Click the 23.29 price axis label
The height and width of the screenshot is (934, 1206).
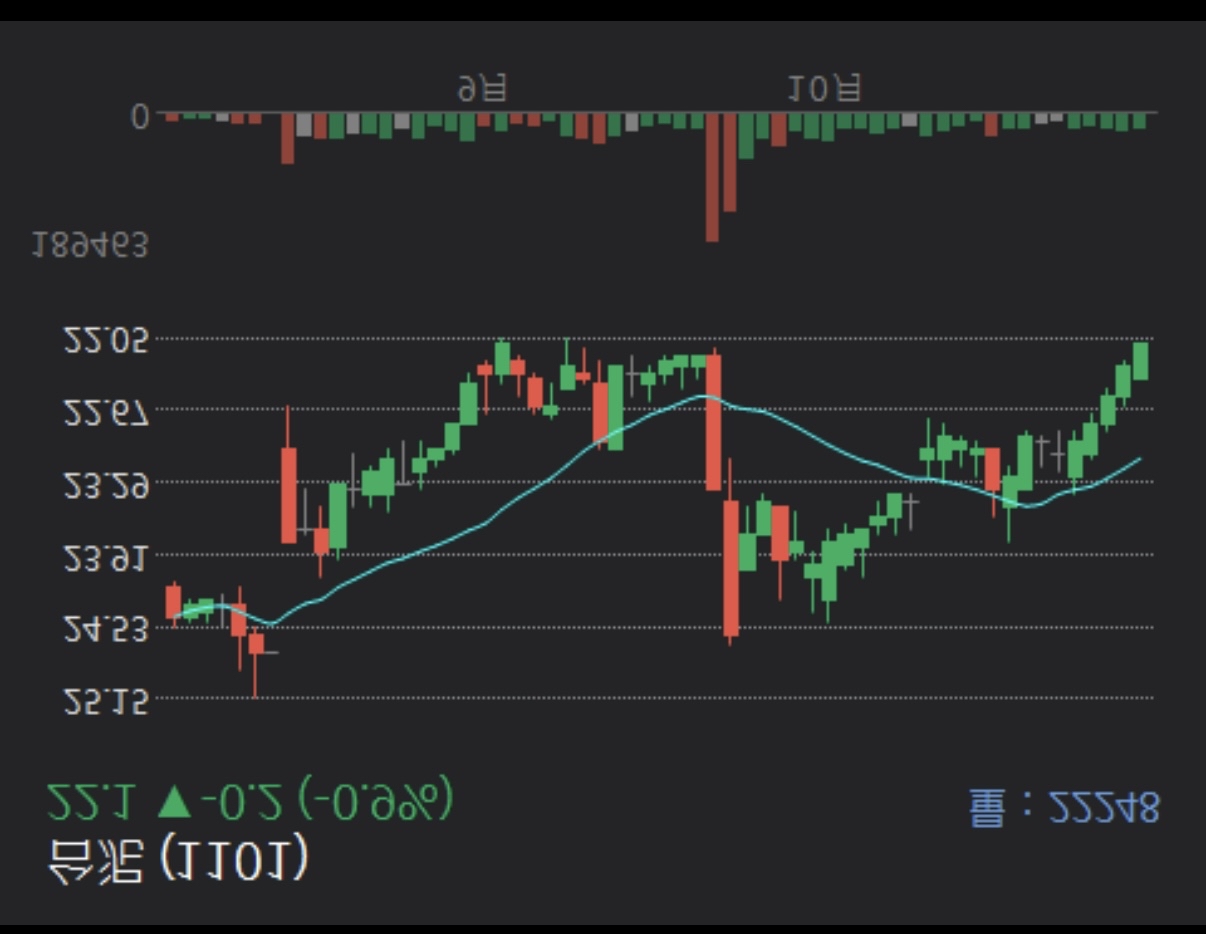pyautogui.click(x=106, y=485)
